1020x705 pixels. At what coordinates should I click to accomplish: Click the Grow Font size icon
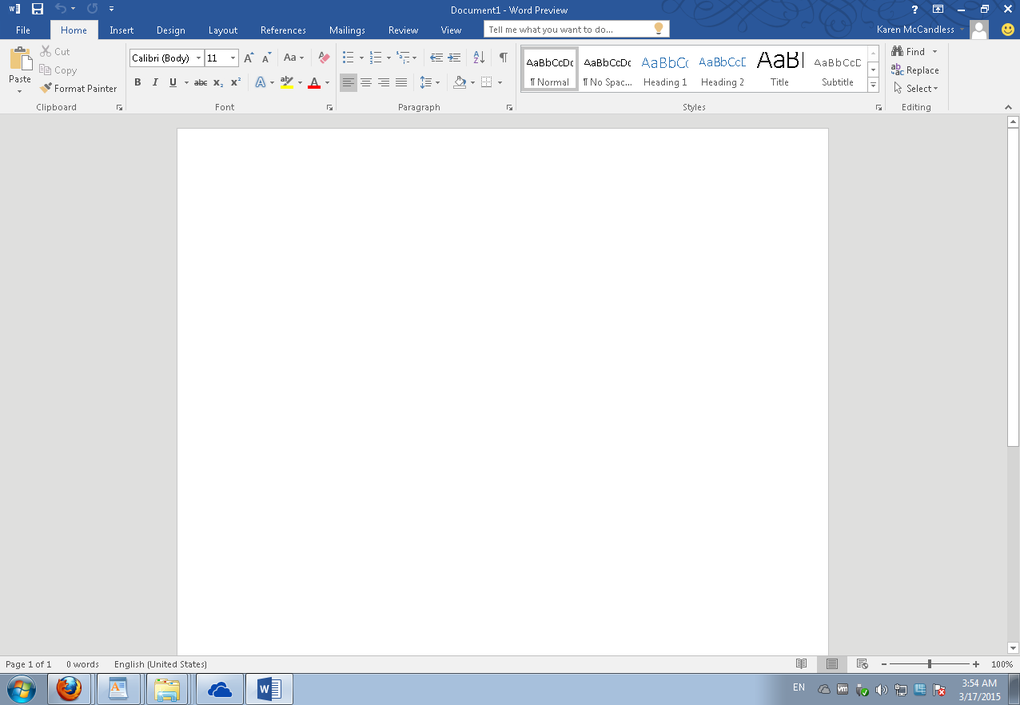click(249, 58)
